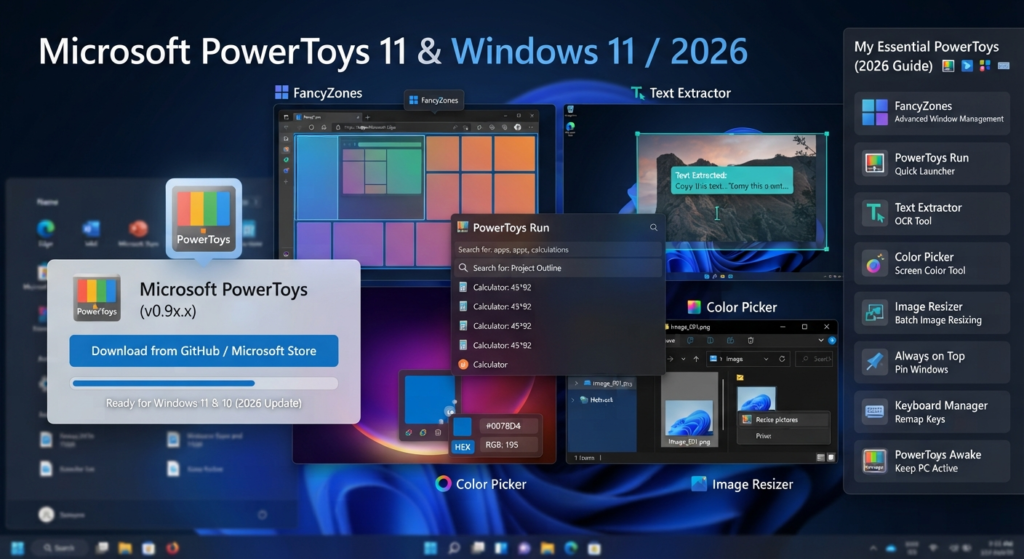
Task: Click PowerToys Awake Keep PC Active icon
Action: [874, 461]
